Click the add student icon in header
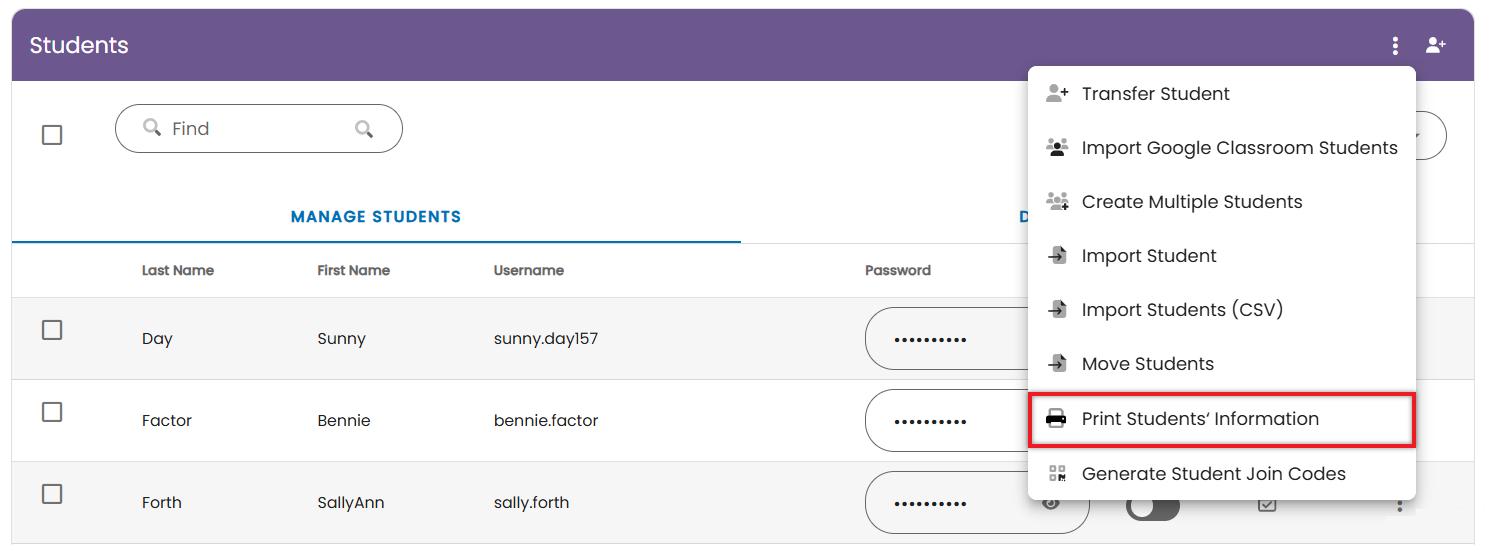This screenshot has width=1487, height=545. 1436,45
